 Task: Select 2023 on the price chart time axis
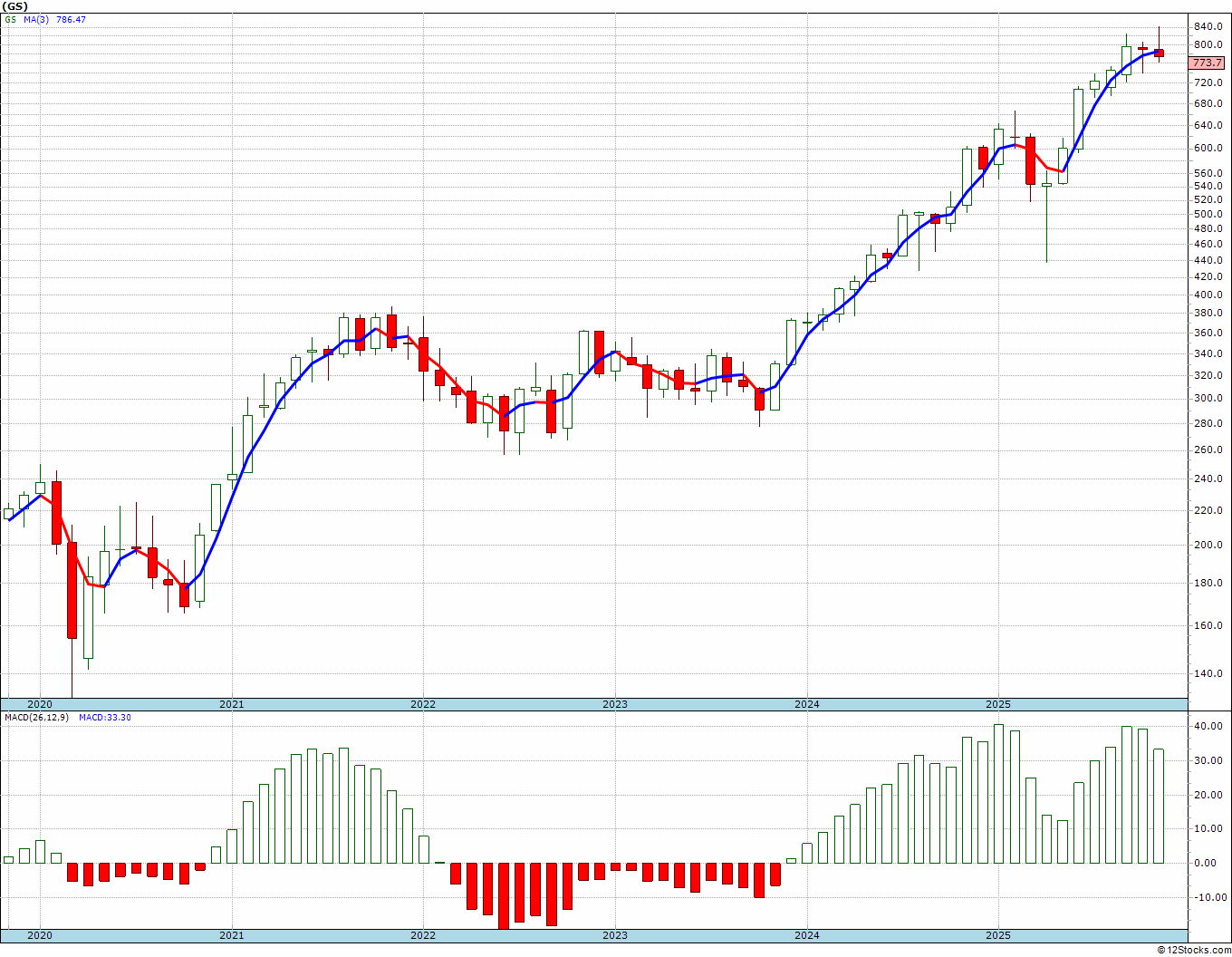(614, 704)
